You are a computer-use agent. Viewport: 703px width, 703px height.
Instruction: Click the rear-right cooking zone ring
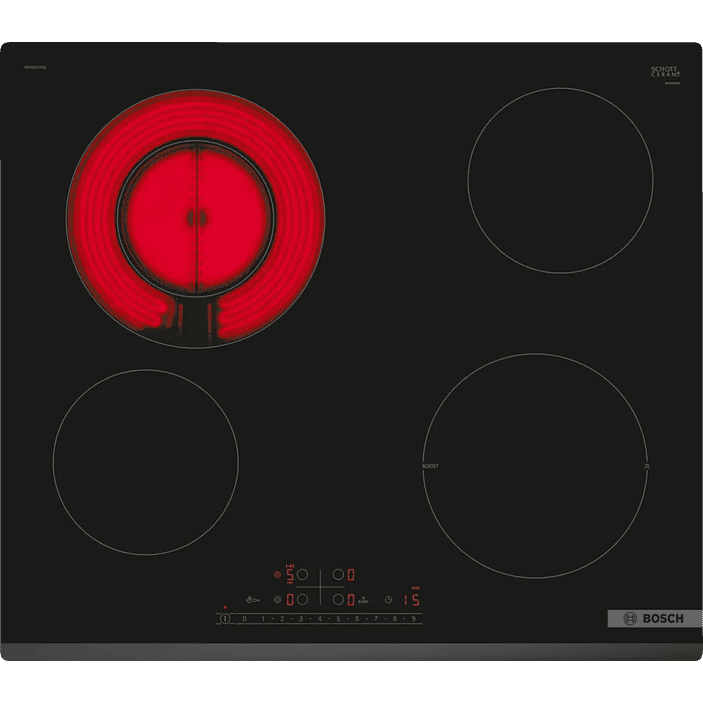[x=560, y=180]
